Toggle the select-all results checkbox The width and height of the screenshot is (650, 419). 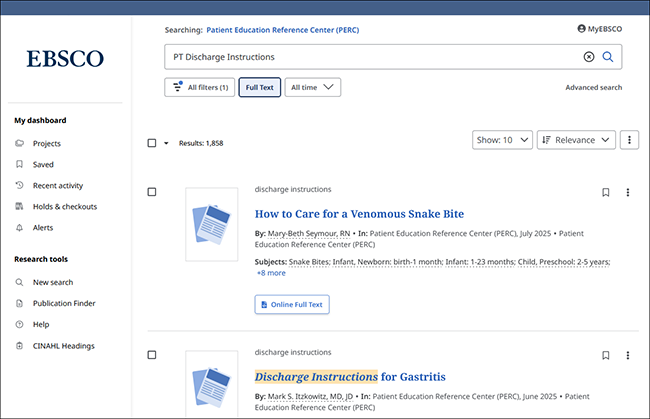tap(152, 143)
